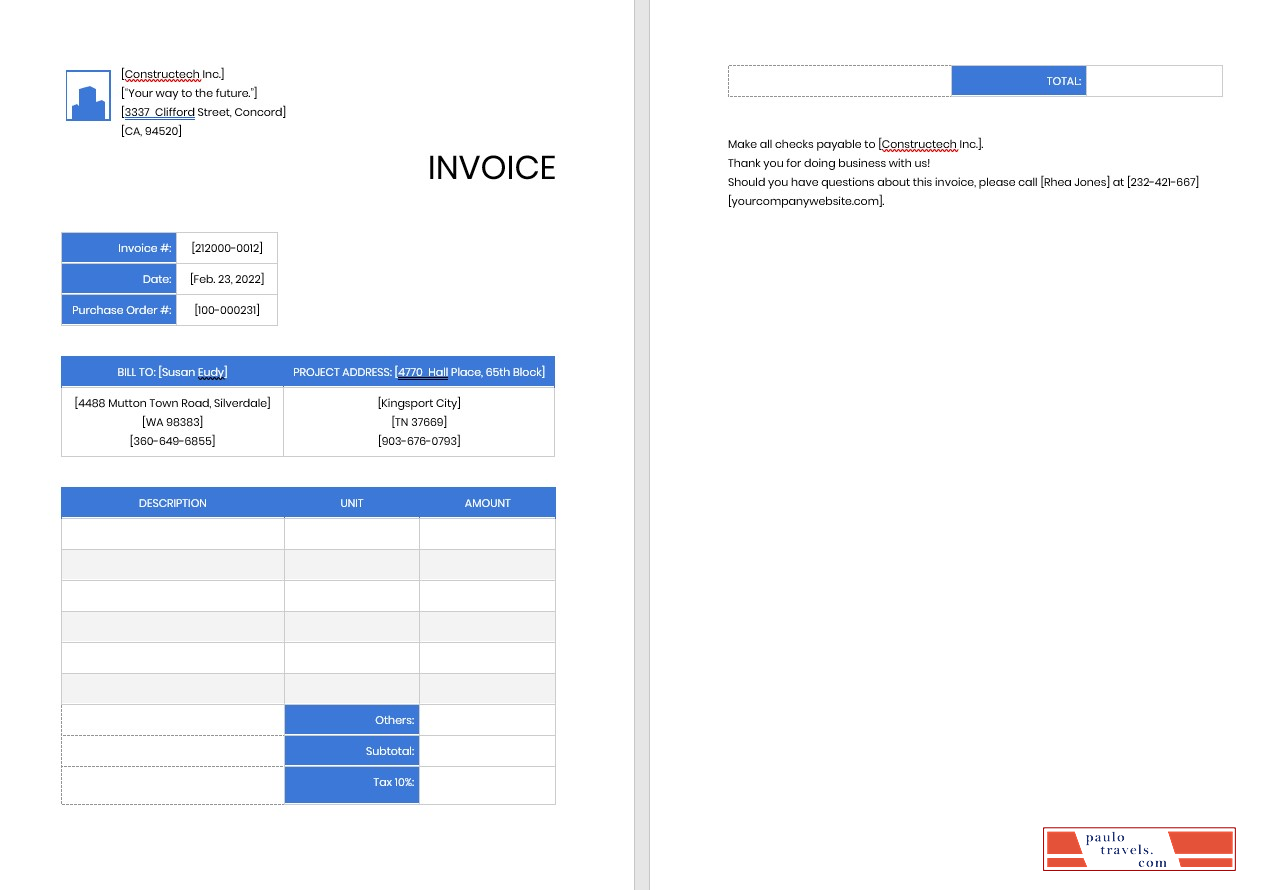Image resolution: width=1274 pixels, height=890 pixels.
Task: Click the Tax 10% label cell
Action: pyautogui.click(x=351, y=784)
